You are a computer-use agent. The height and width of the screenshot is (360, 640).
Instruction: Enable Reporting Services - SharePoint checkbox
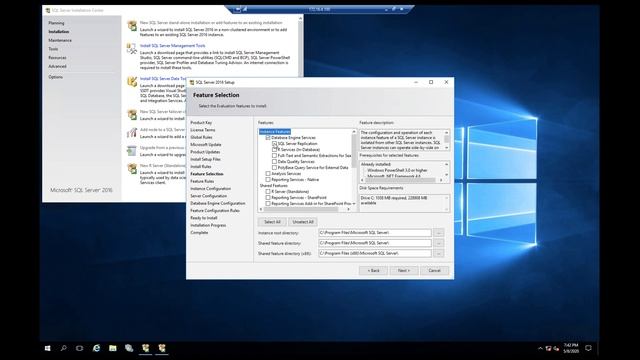(x=268, y=198)
